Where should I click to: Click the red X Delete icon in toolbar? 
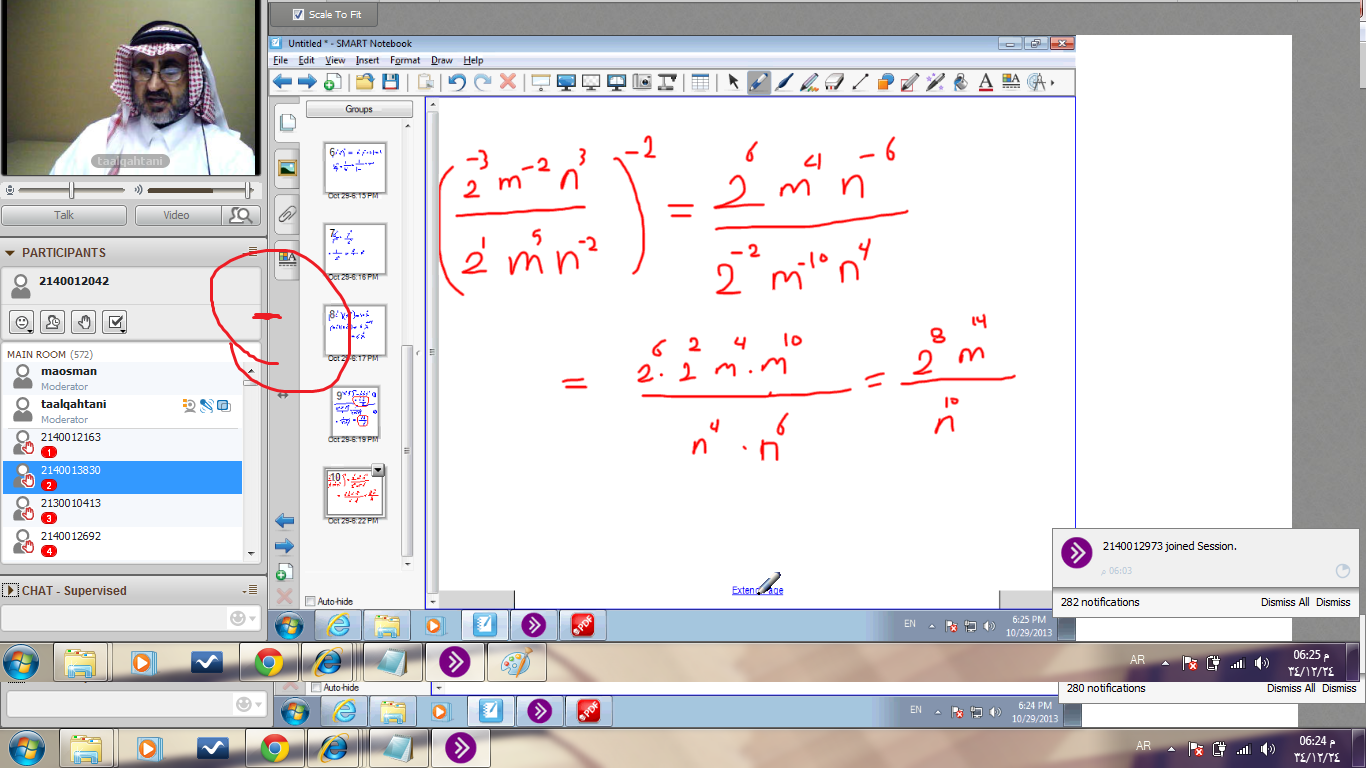(508, 82)
